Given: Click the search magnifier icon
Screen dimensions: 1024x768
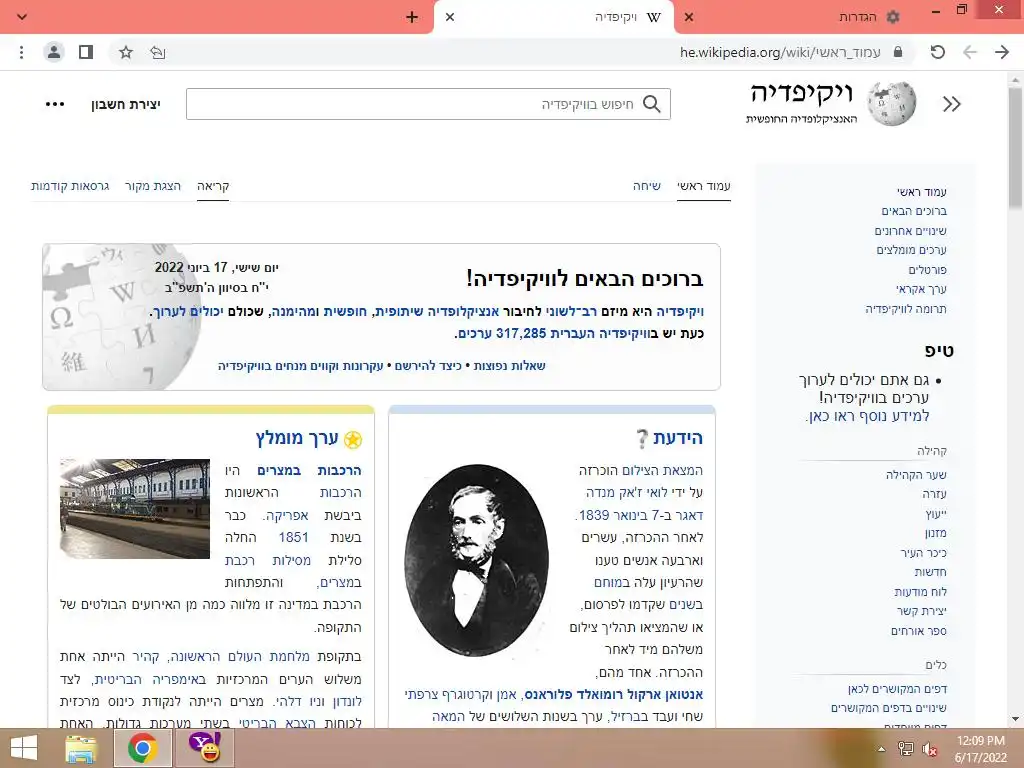Looking at the screenshot, I should click(652, 104).
